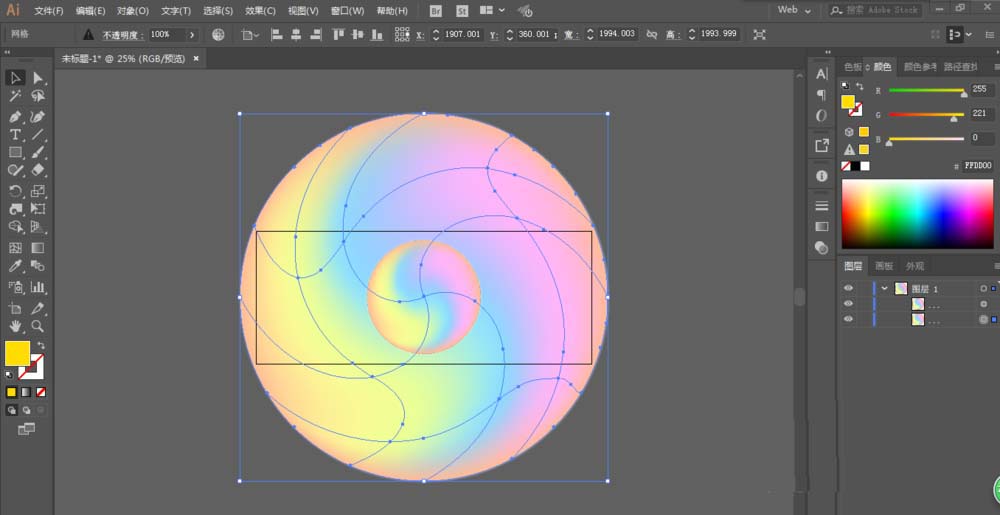This screenshot has width=1000, height=515.
Task: Select the Rotate tool
Action: [15, 191]
